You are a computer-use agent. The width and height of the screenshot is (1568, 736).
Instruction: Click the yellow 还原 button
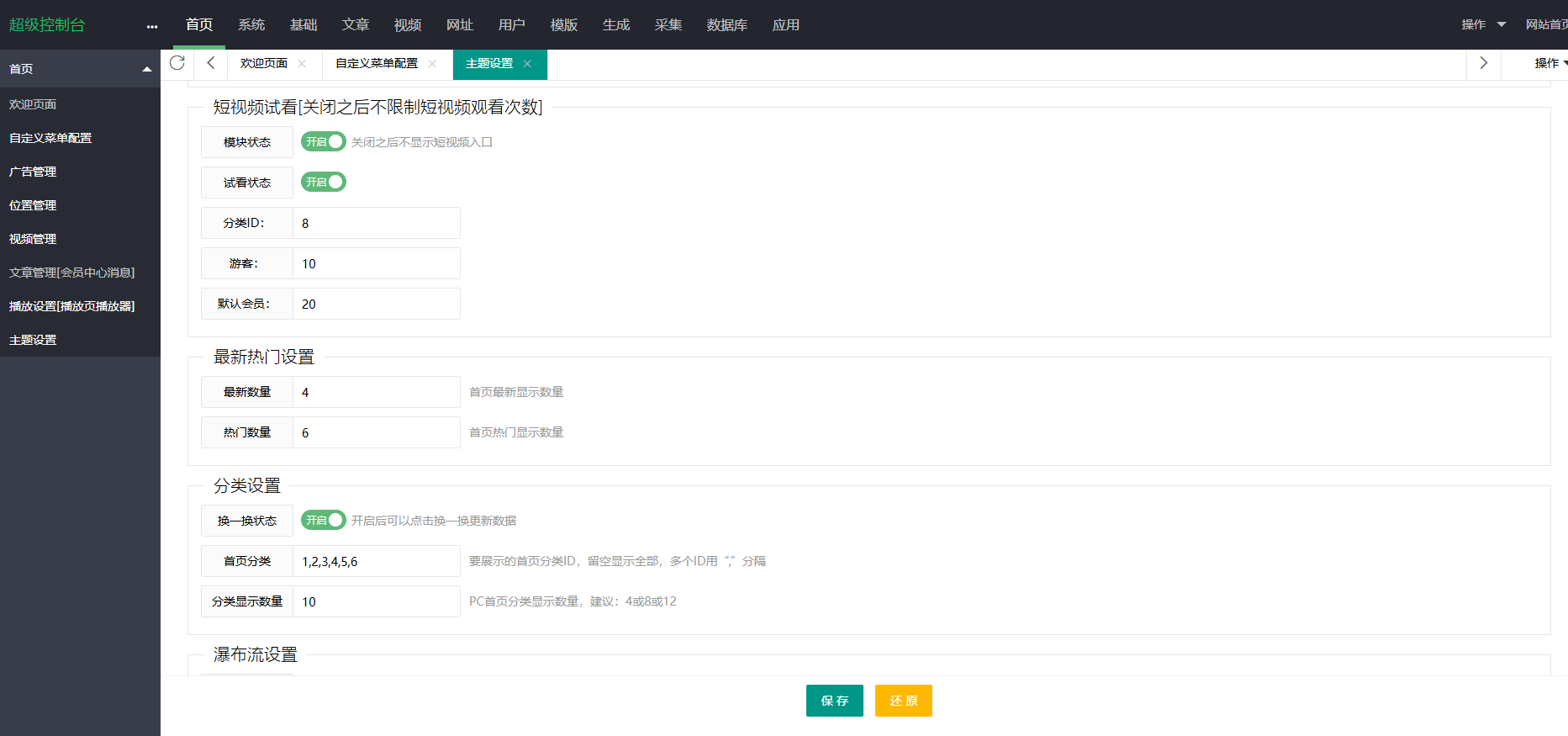pos(903,701)
